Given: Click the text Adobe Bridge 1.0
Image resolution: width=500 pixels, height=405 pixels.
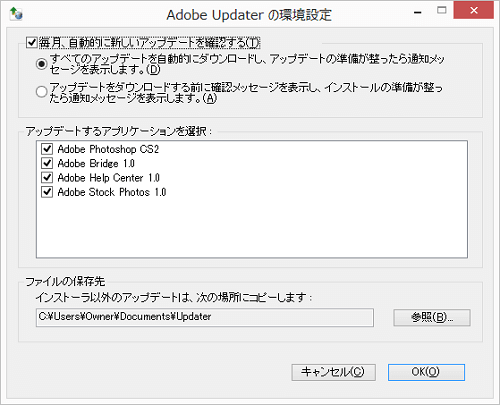Looking at the screenshot, I should 96,163.
